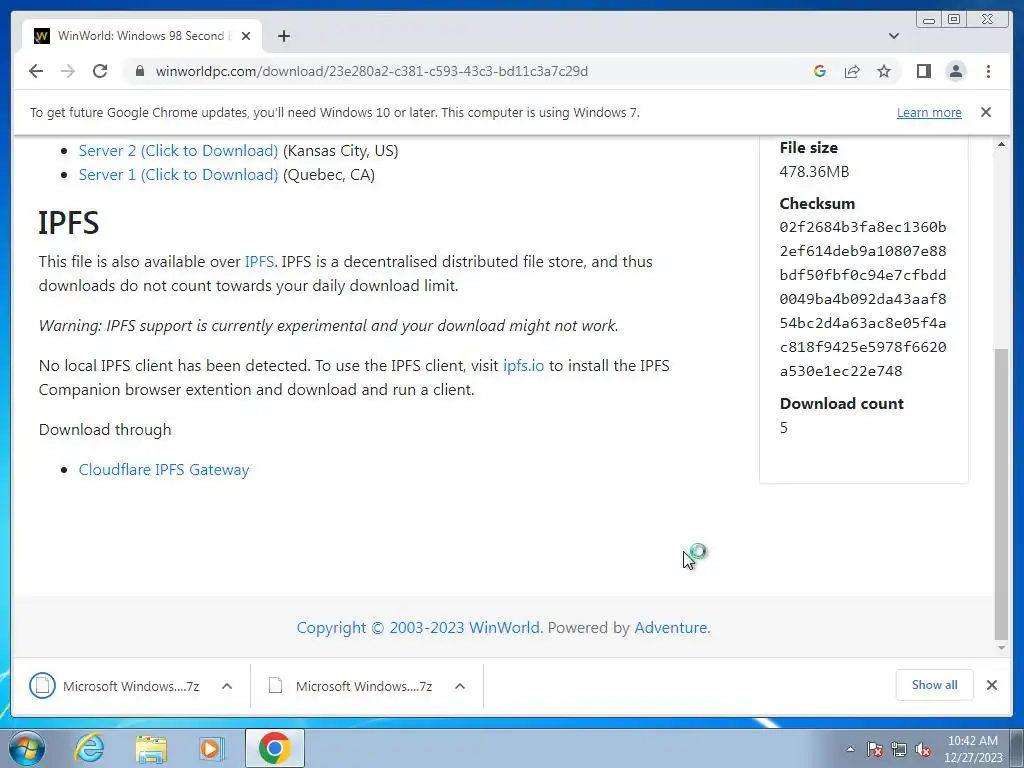Viewport: 1024px width, 768px height.
Task: Click the 478.36MB file size value
Action: click(814, 172)
